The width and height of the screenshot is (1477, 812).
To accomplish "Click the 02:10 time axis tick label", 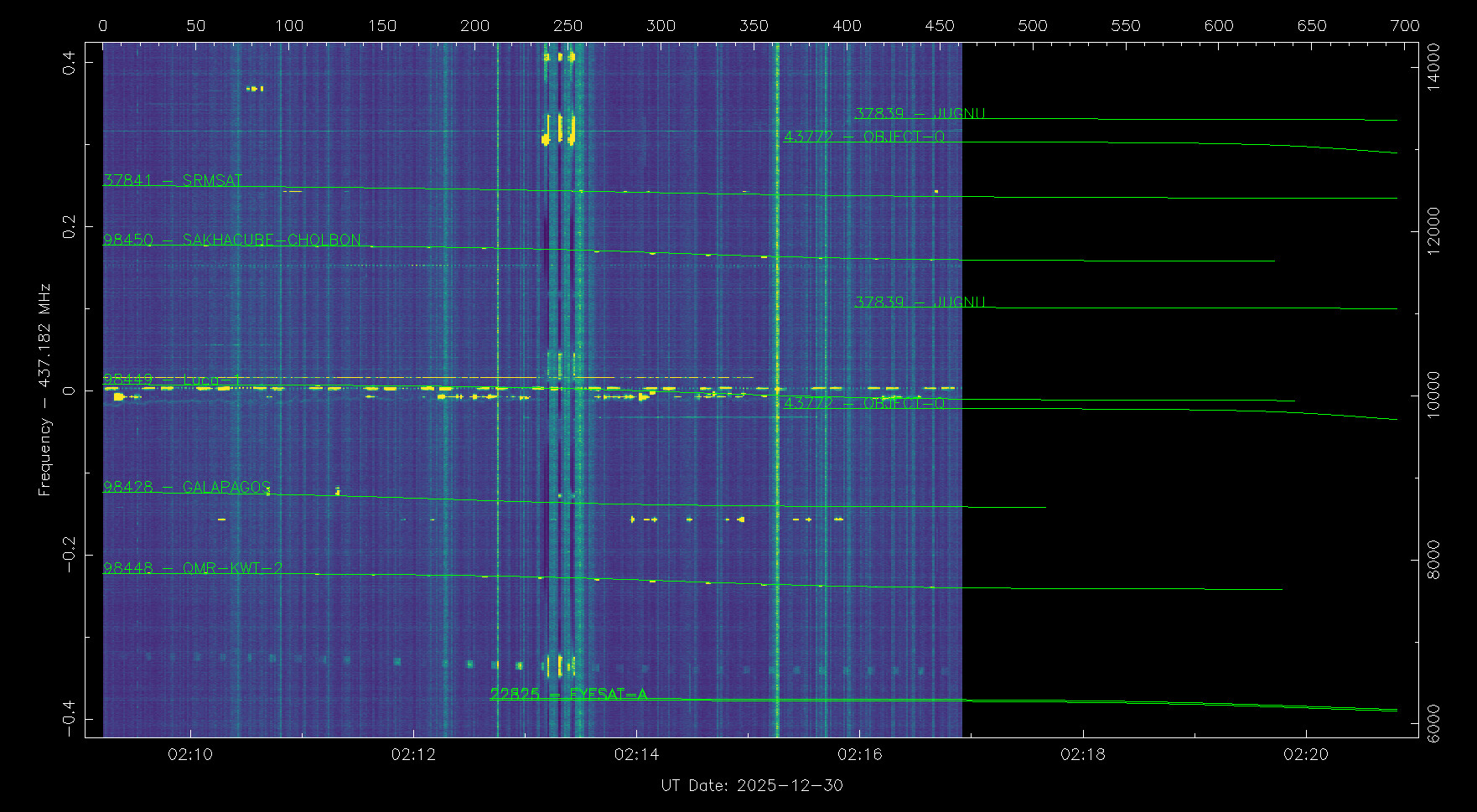I will (190, 754).
